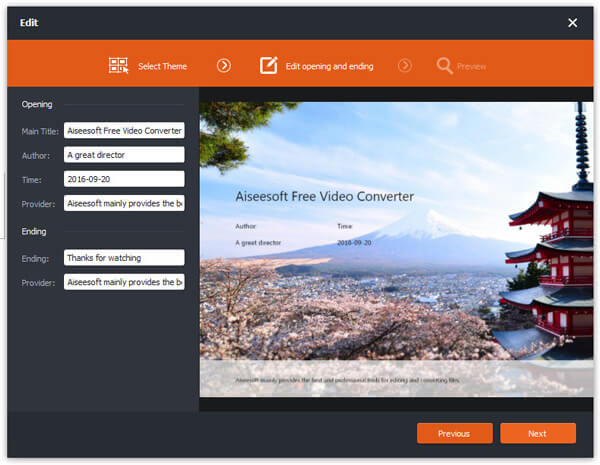Click the preview date 2016-09-20 text
600x465 pixels.
pos(354,243)
